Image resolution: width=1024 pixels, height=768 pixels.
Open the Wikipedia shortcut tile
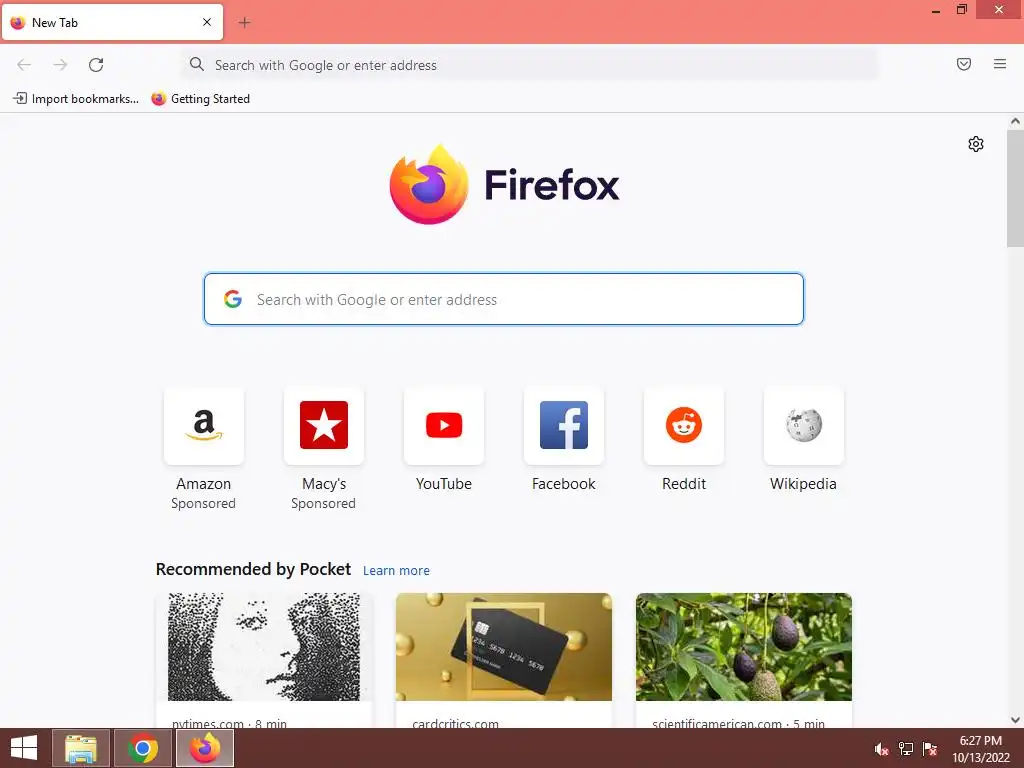coord(804,426)
